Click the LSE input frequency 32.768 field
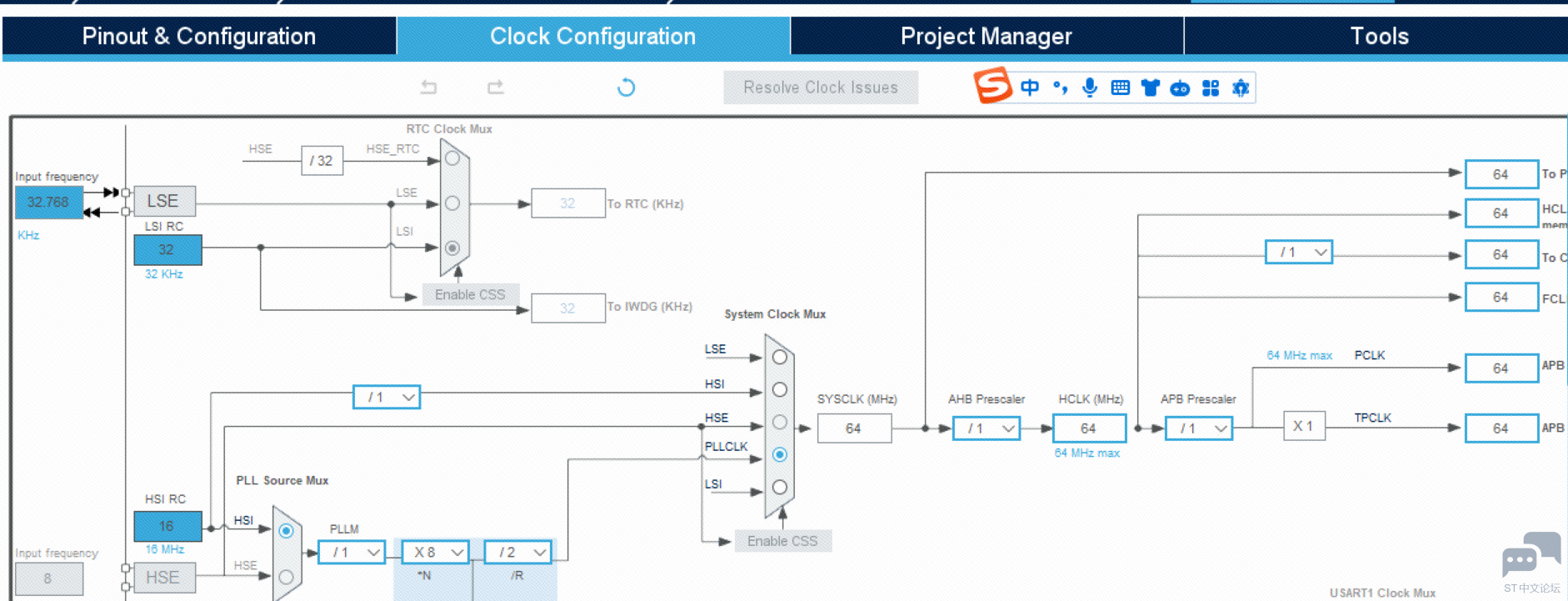The image size is (1568, 601). point(48,202)
